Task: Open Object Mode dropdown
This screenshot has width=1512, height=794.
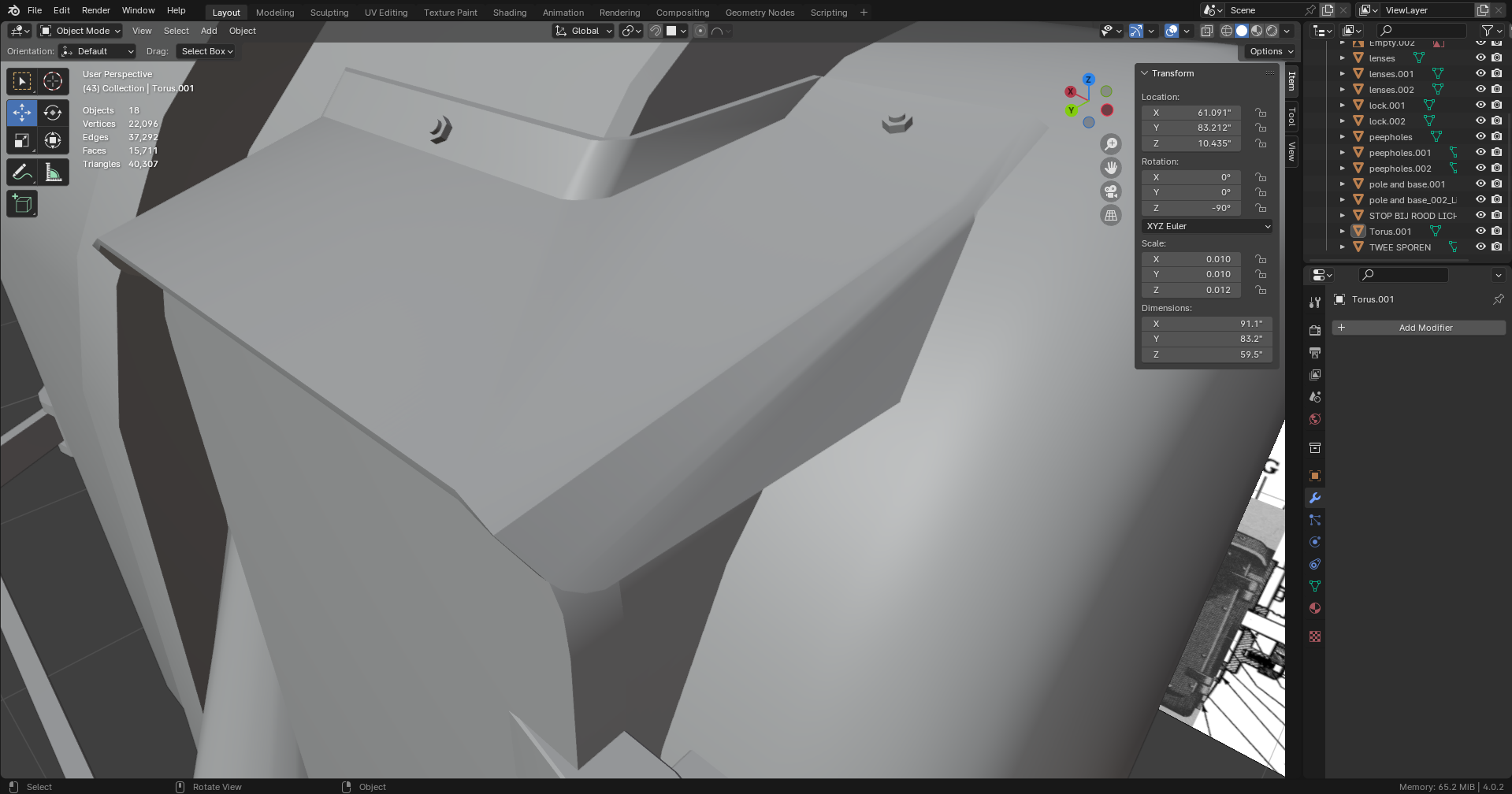Action: [x=80, y=31]
